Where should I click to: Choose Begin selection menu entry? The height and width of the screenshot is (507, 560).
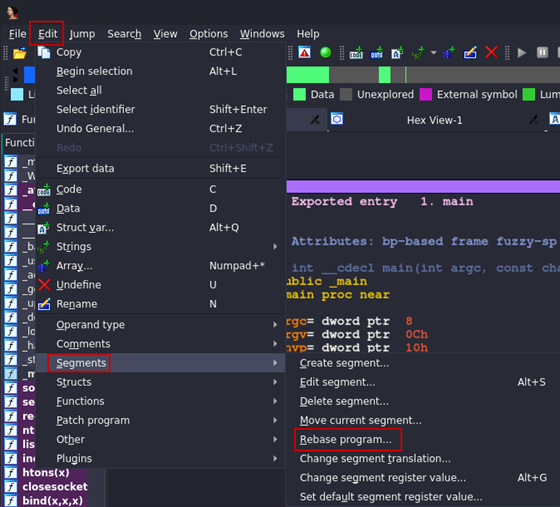tap(161, 71)
